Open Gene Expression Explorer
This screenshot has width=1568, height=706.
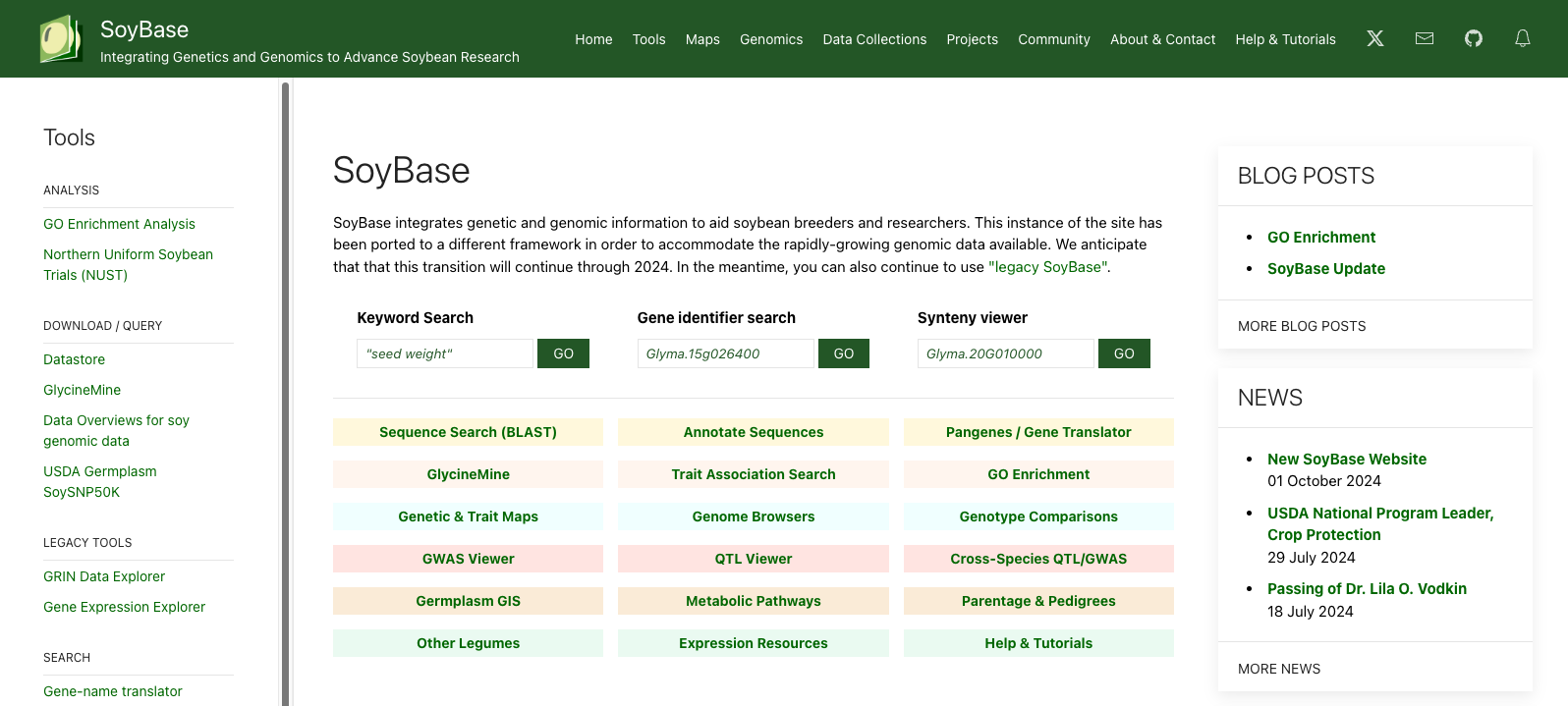click(124, 607)
